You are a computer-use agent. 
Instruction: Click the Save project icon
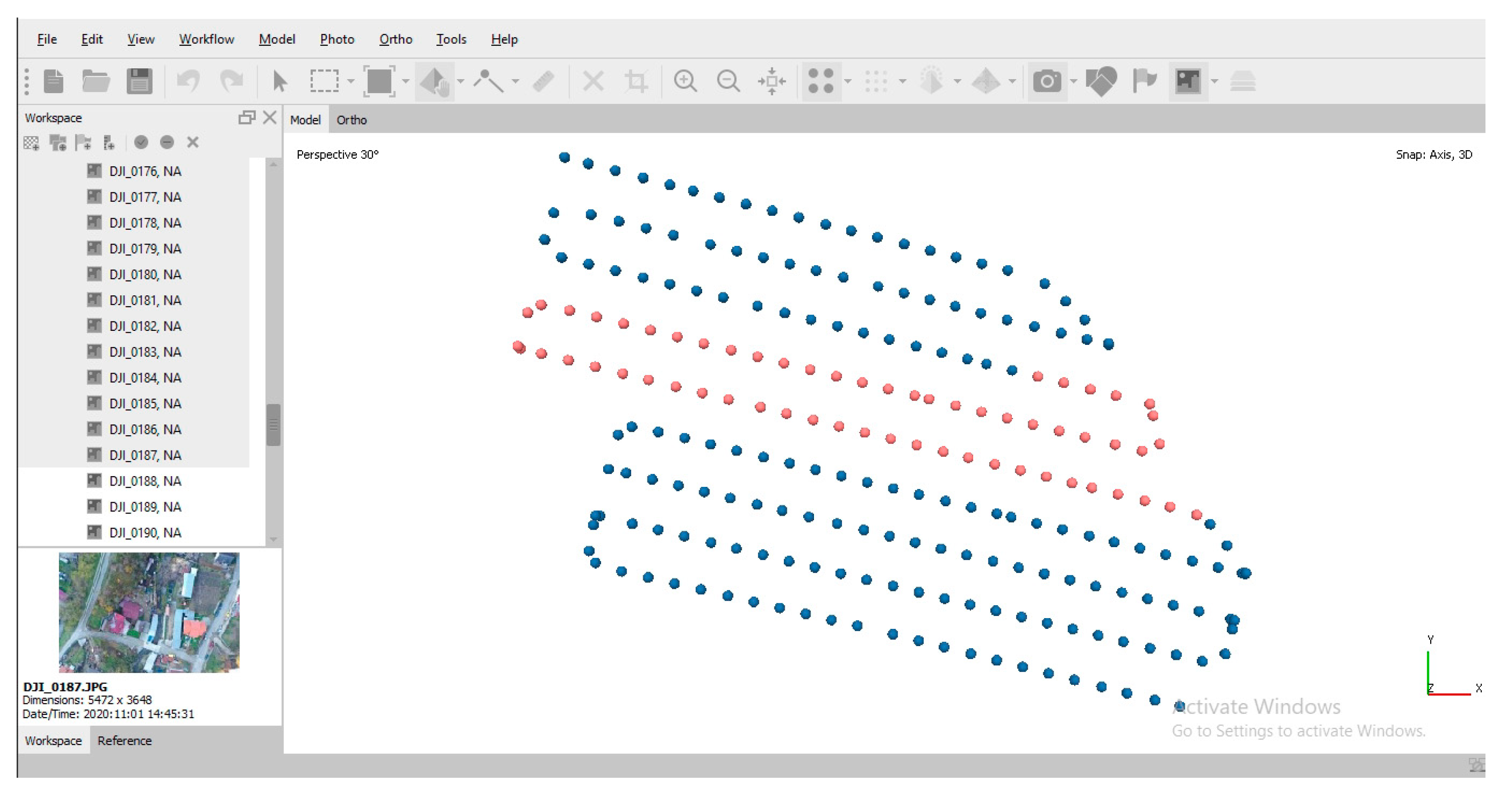pos(139,81)
